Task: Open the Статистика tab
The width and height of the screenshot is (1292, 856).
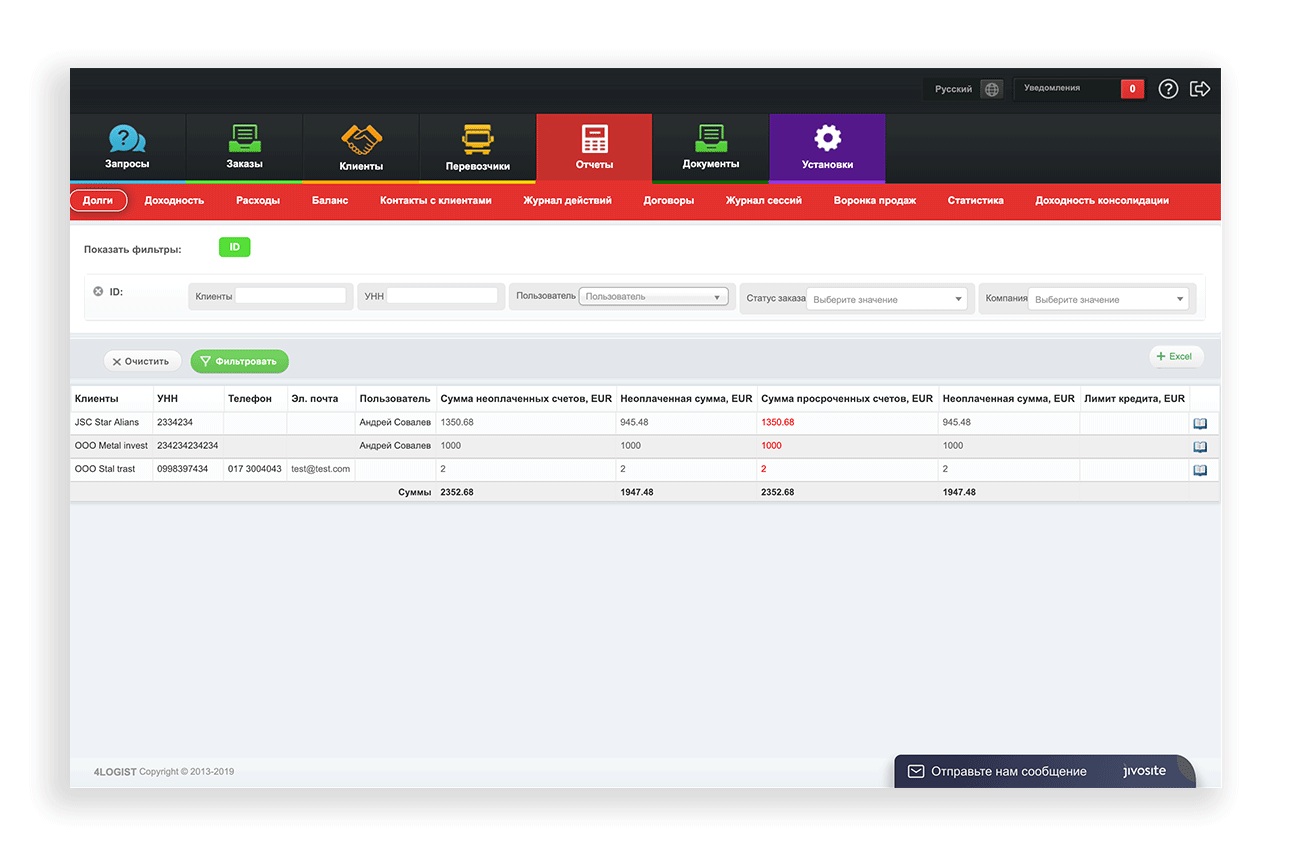Action: pyautogui.click(x=976, y=200)
